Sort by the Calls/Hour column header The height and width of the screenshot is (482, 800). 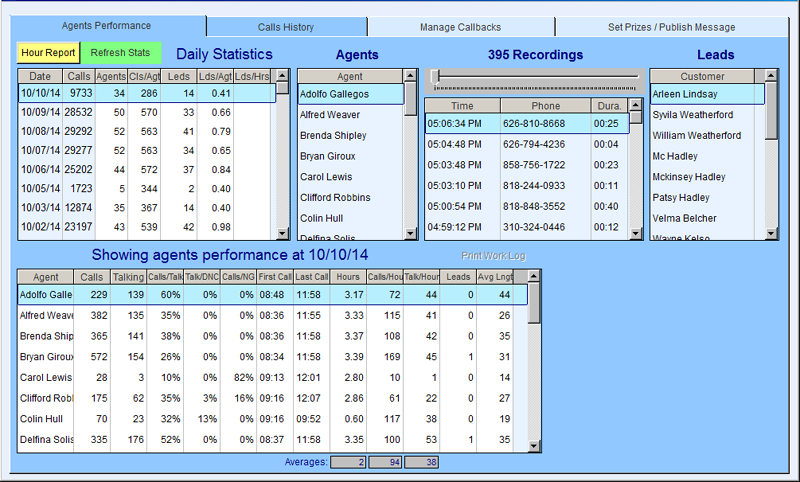pyautogui.click(x=386, y=277)
